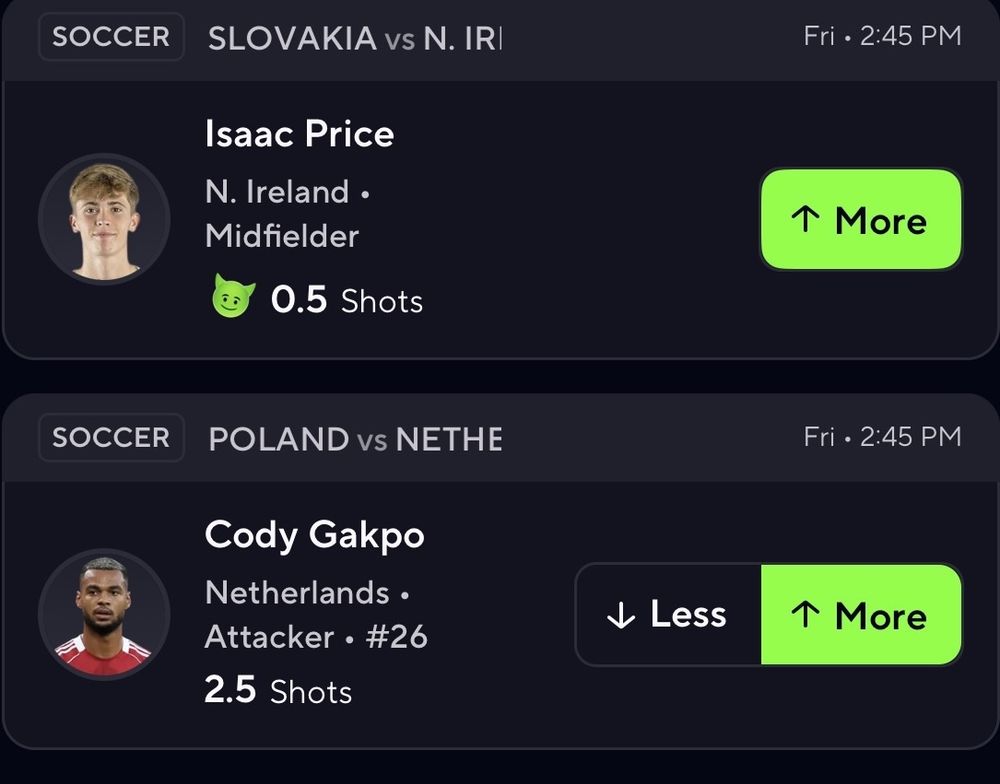Screen dimensions: 1000x784
Task: Open the Poland vs Netherlands matchup
Action: point(355,439)
